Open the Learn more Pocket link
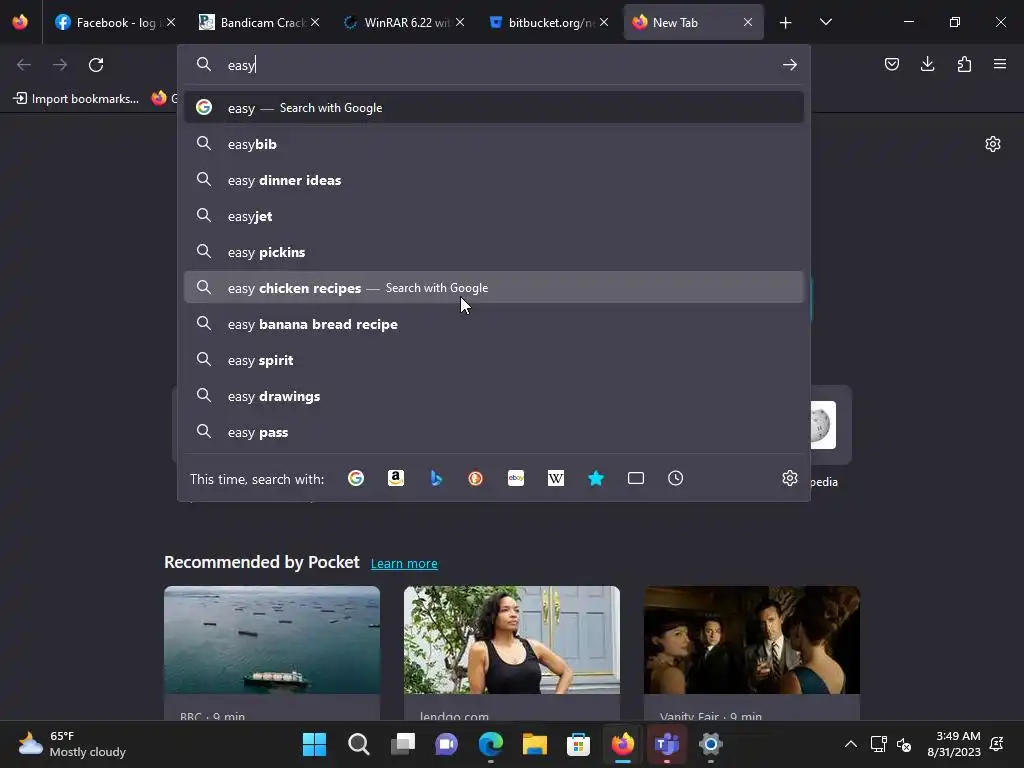Image resolution: width=1024 pixels, height=768 pixels. [404, 564]
